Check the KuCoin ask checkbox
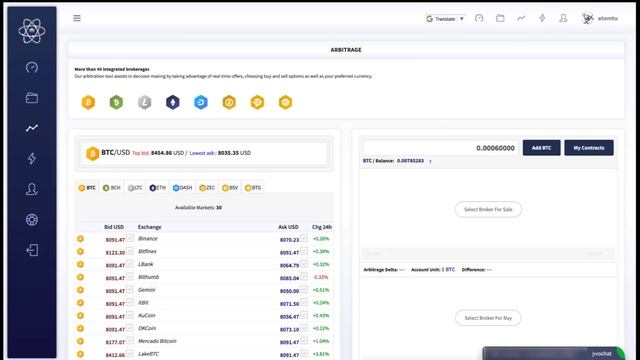 click(x=304, y=315)
